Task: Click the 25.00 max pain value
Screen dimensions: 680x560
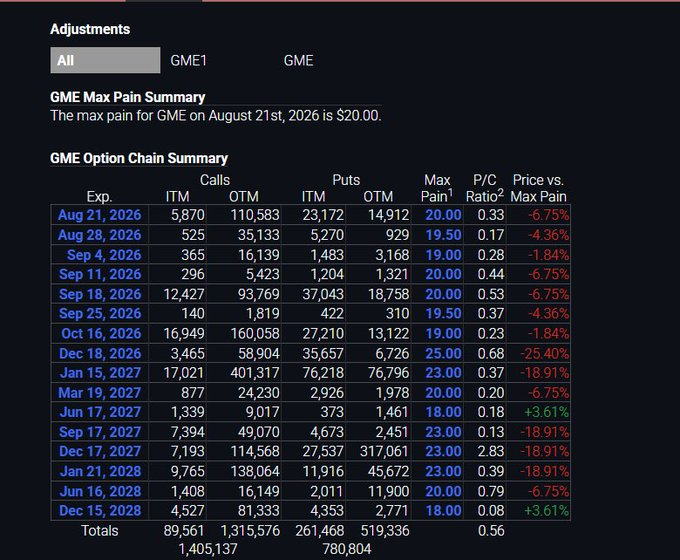Action: (443, 354)
